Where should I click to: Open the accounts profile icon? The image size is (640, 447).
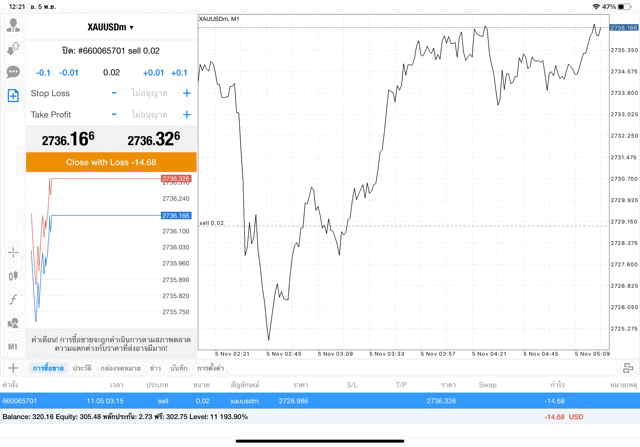[x=13, y=26]
